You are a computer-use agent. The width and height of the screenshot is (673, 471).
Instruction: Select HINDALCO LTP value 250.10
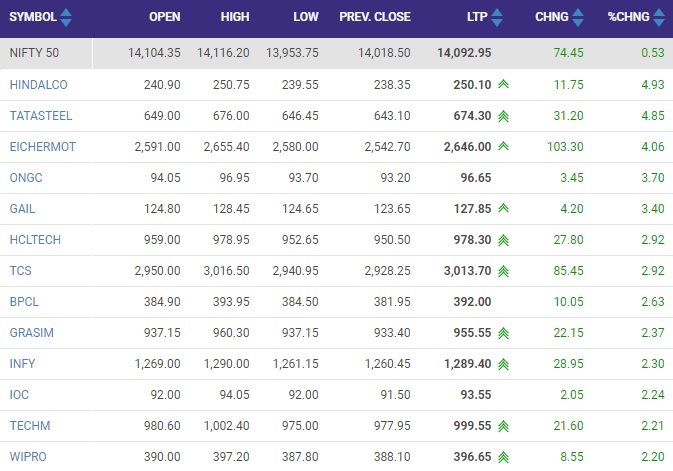coord(473,85)
